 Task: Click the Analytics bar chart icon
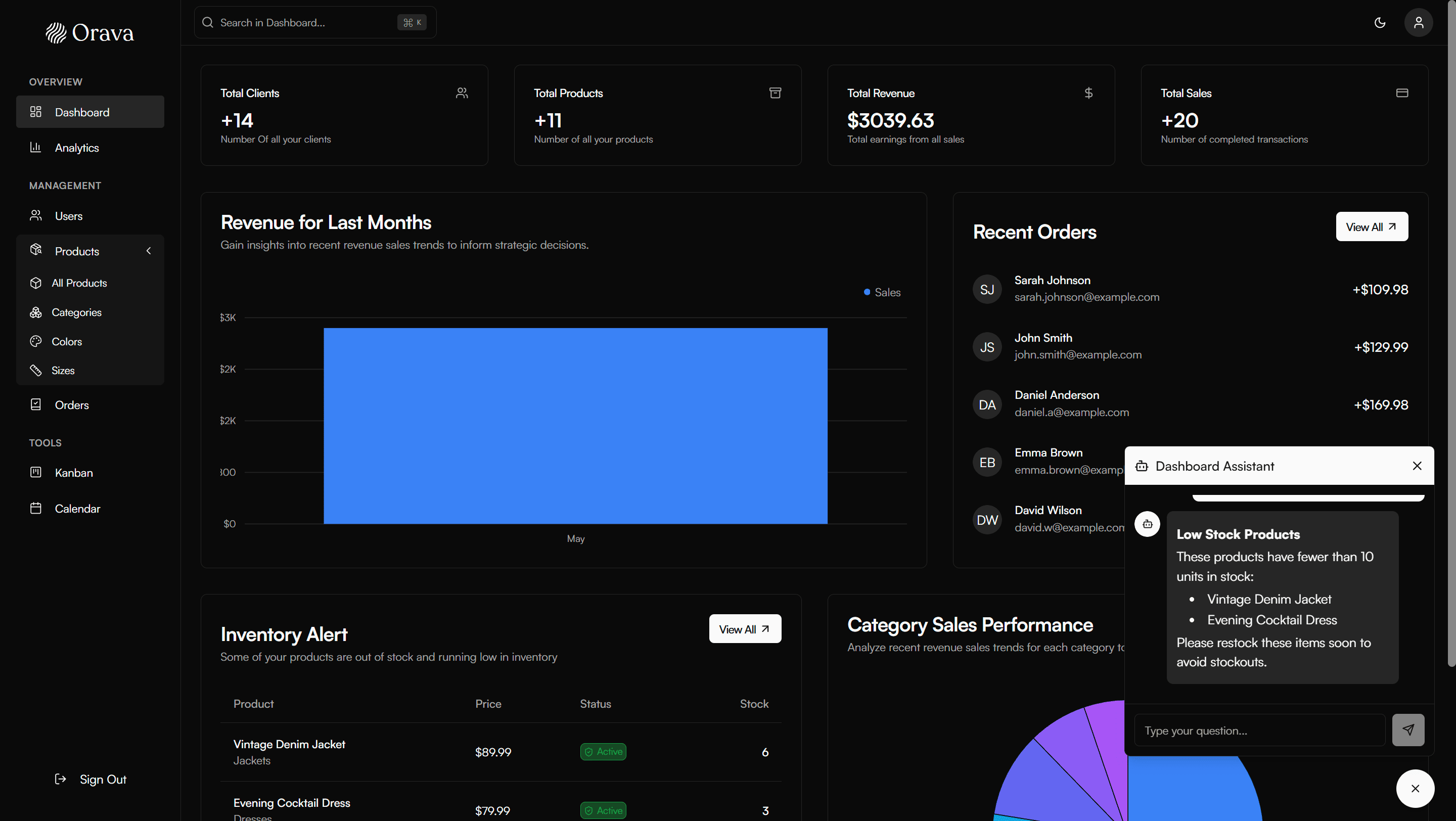(x=35, y=147)
